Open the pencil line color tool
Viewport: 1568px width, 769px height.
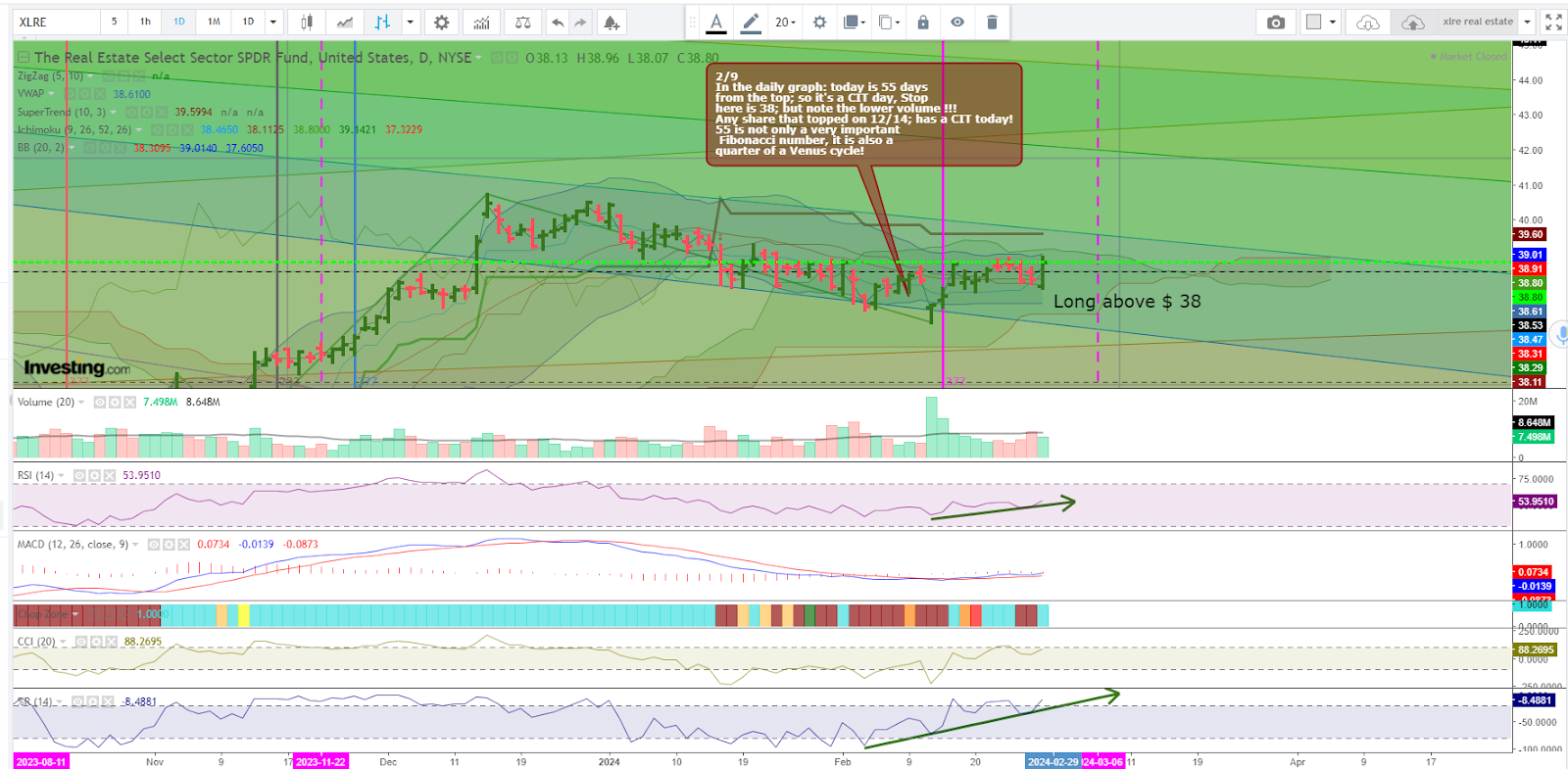[x=751, y=22]
